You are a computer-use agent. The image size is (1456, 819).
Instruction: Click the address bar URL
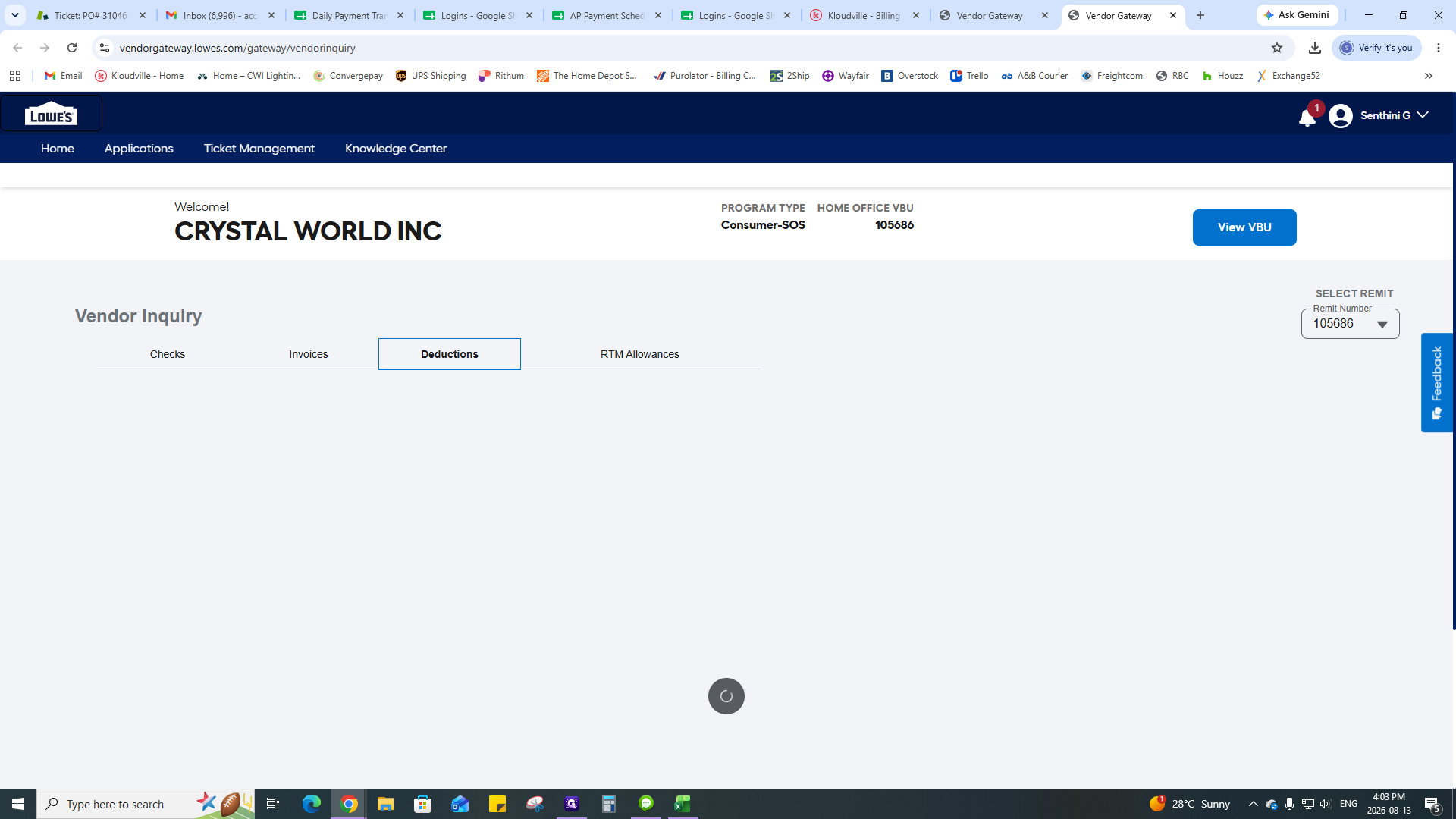point(237,48)
